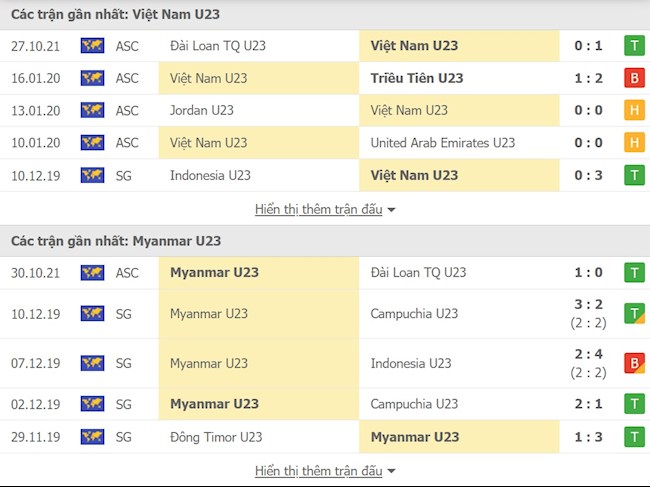
Task: Expand more matches under Việt Nam U23 section
Action: (325, 209)
